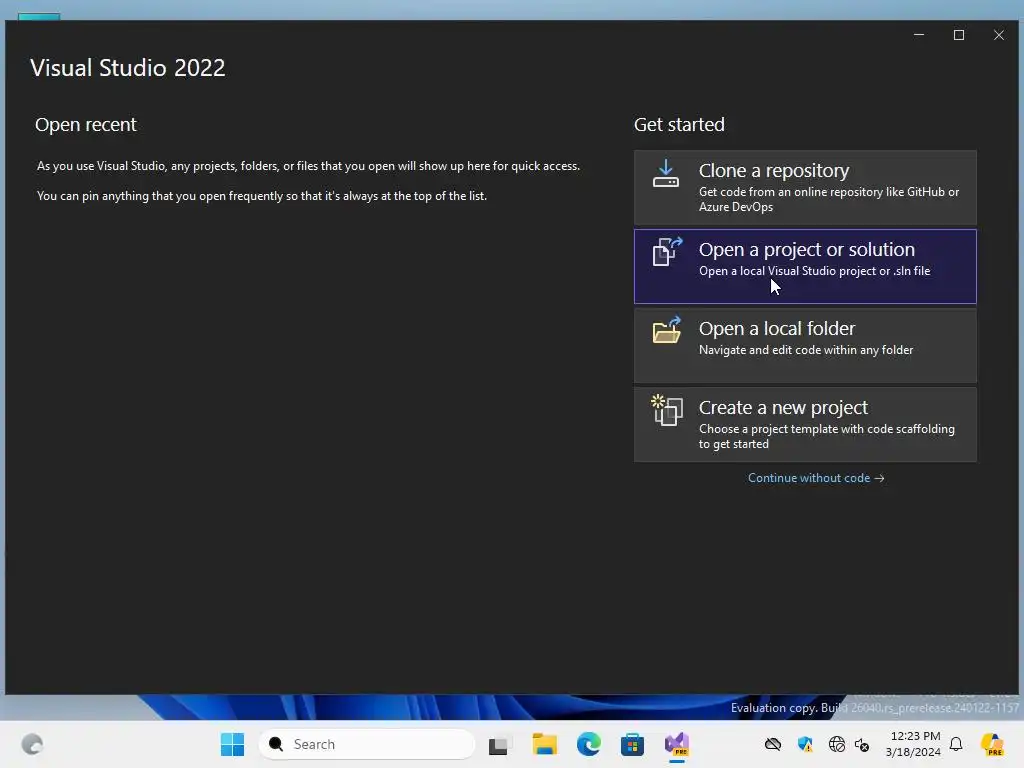Maximize the Visual Studio 2022 window
Viewport: 1024px width, 768px height.
(959, 35)
